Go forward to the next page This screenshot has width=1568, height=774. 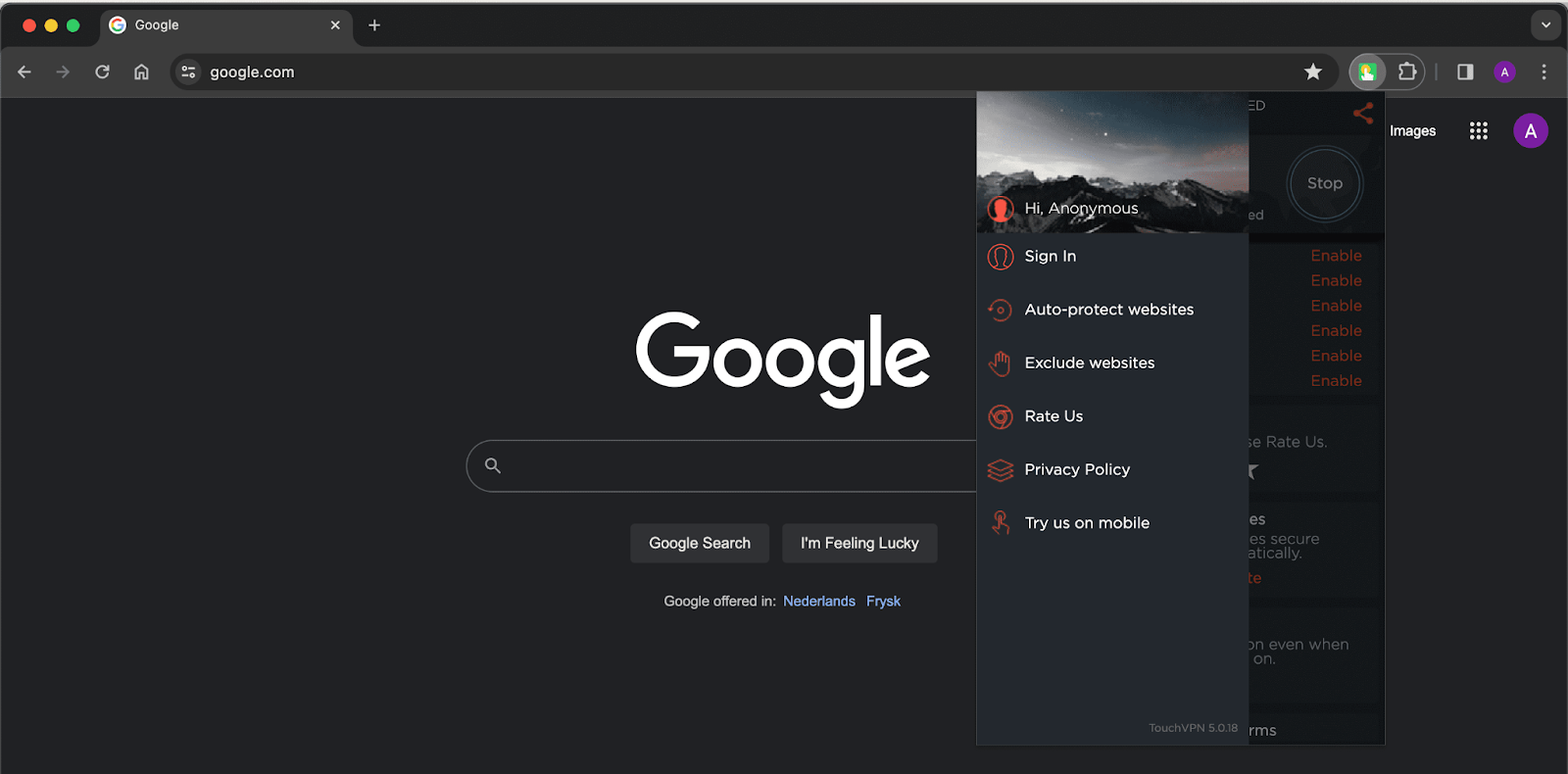pyautogui.click(x=63, y=72)
